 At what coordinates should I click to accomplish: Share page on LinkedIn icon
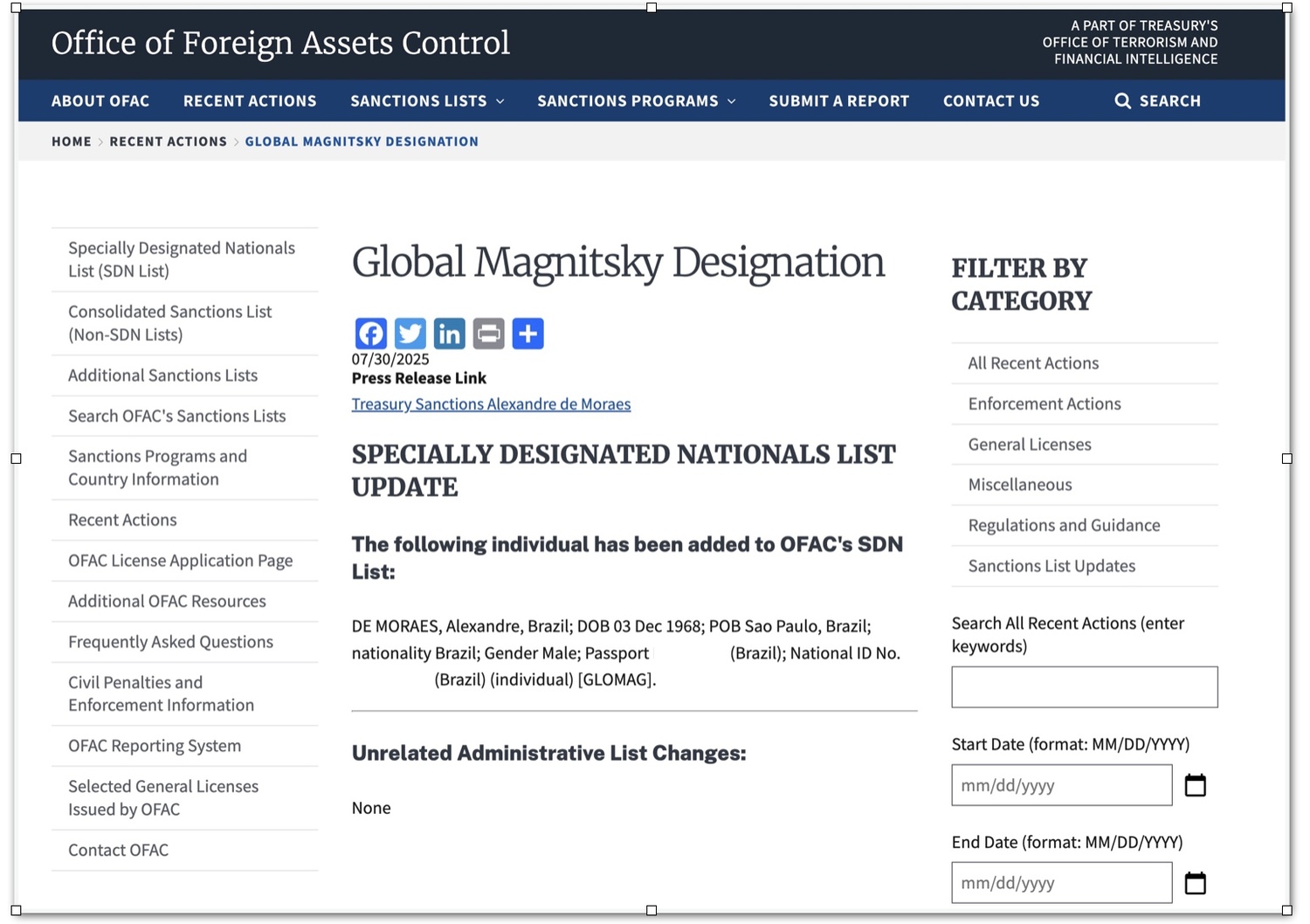coord(449,334)
